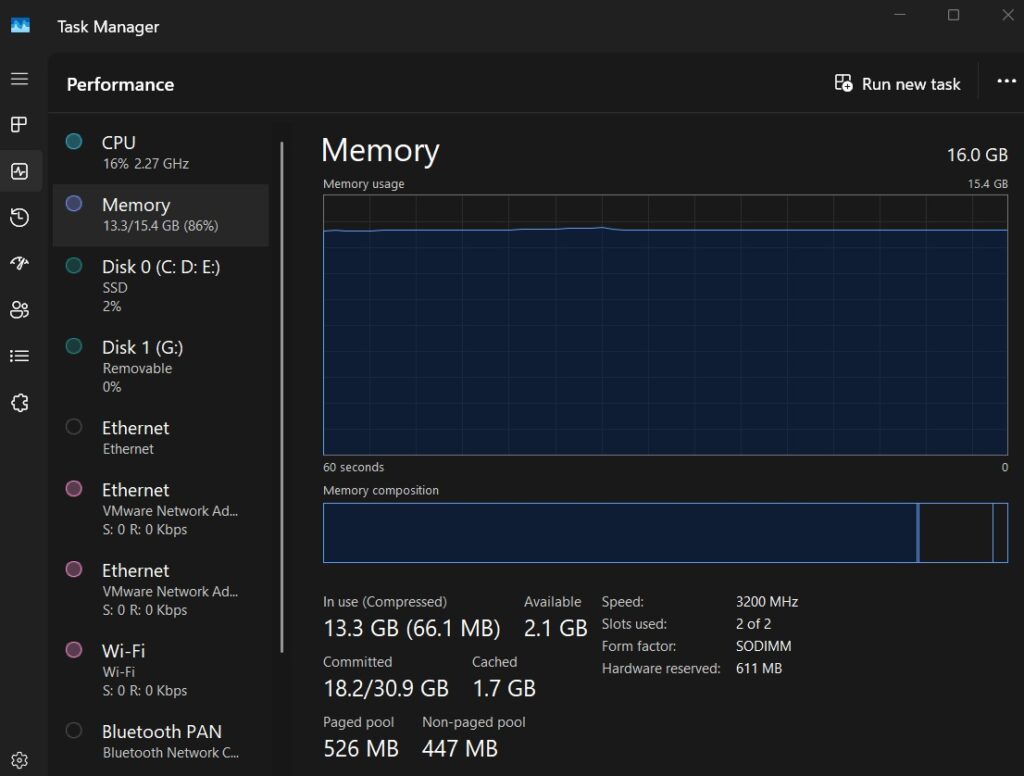
Task: Select the Startup apps icon
Action: click(19, 263)
